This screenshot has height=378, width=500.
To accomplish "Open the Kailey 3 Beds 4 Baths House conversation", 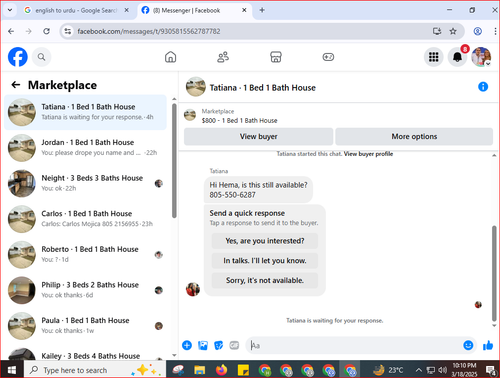I will [x=85, y=355].
